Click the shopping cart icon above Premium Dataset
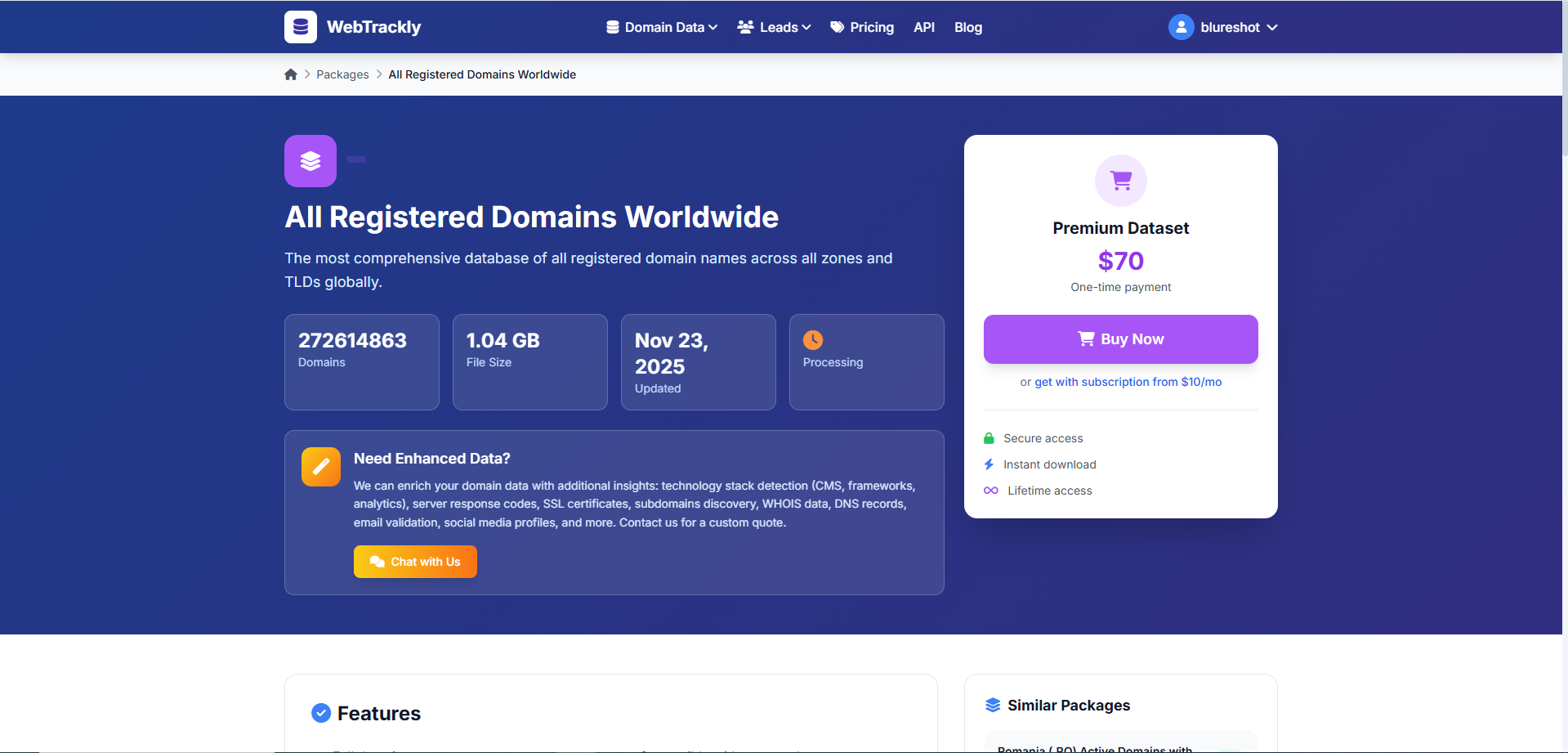Image resolution: width=1568 pixels, height=753 pixels. coord(1120,180)
